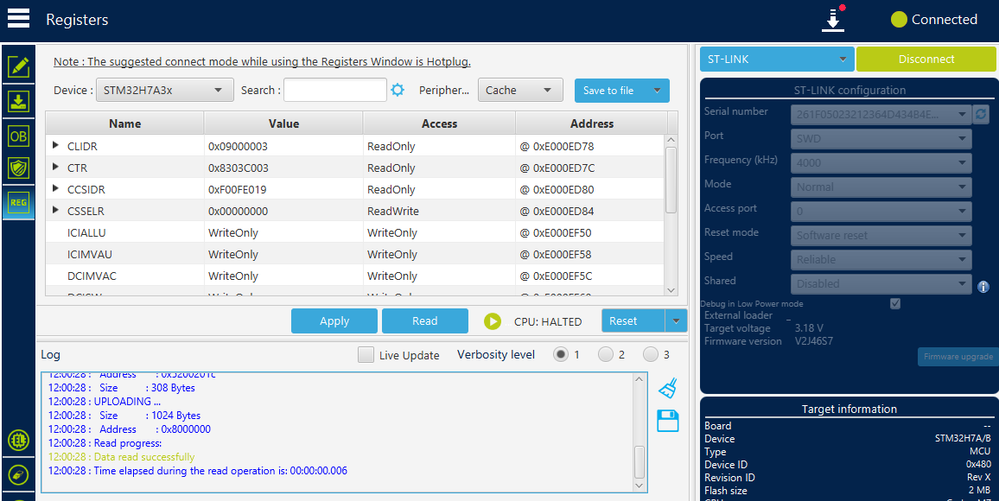Select verbosity level 2

coord(605,354)
